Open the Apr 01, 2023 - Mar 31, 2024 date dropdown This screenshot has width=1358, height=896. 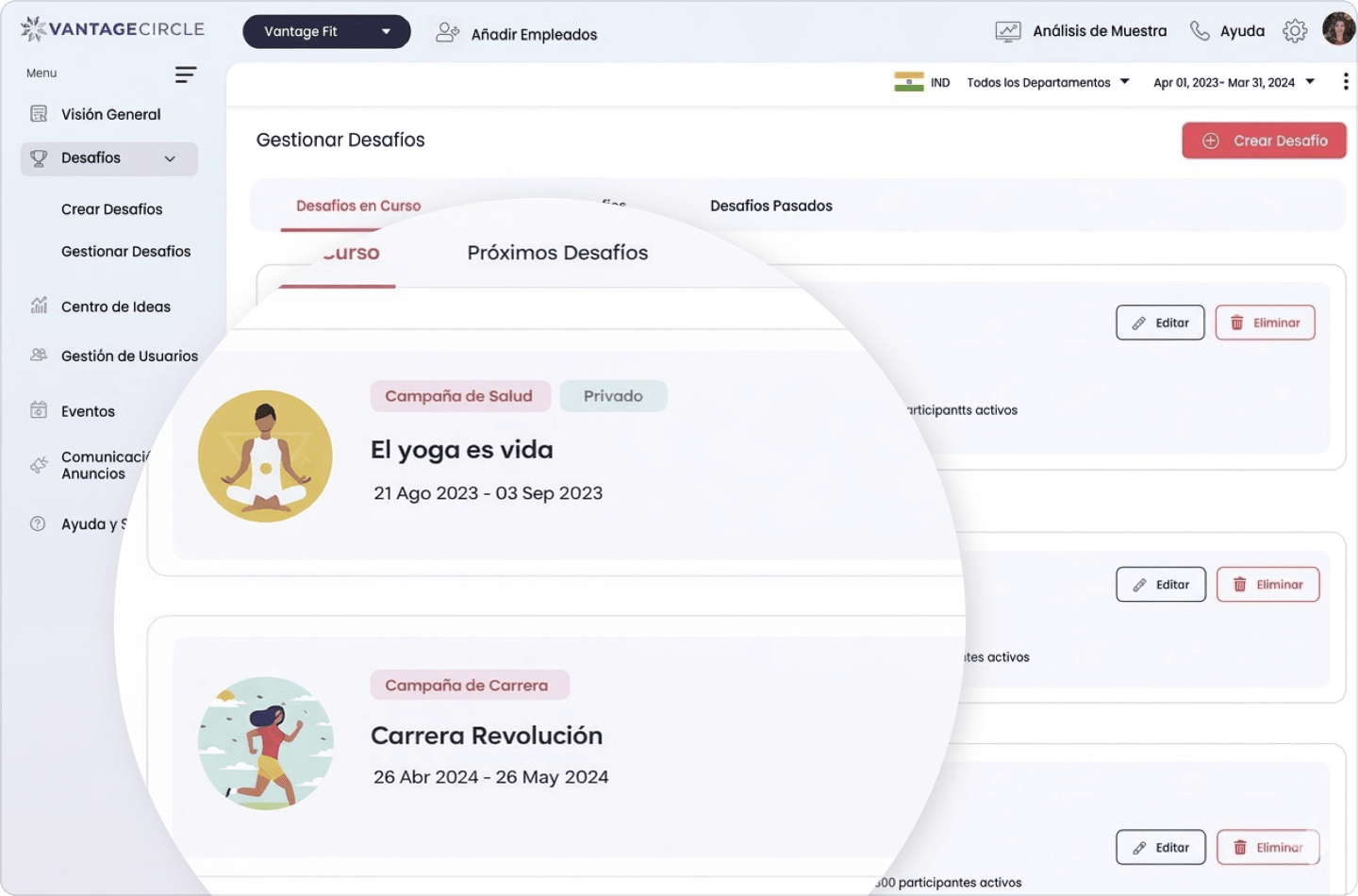1234,83
